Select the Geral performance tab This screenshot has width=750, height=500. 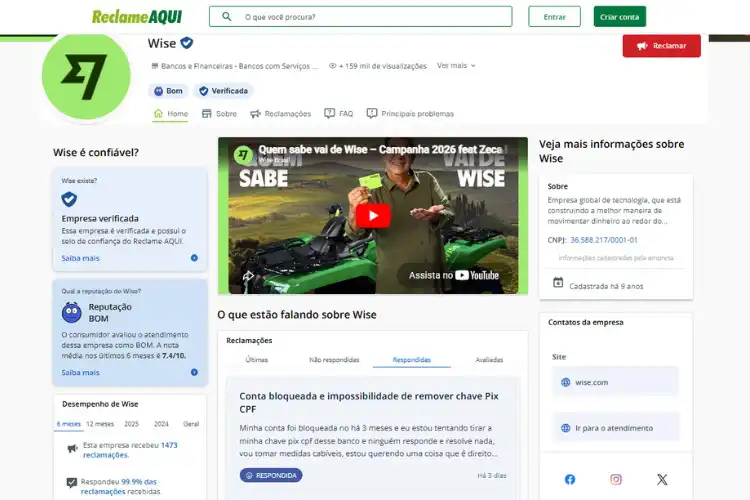pyautogui.click(x=191, y=424)
